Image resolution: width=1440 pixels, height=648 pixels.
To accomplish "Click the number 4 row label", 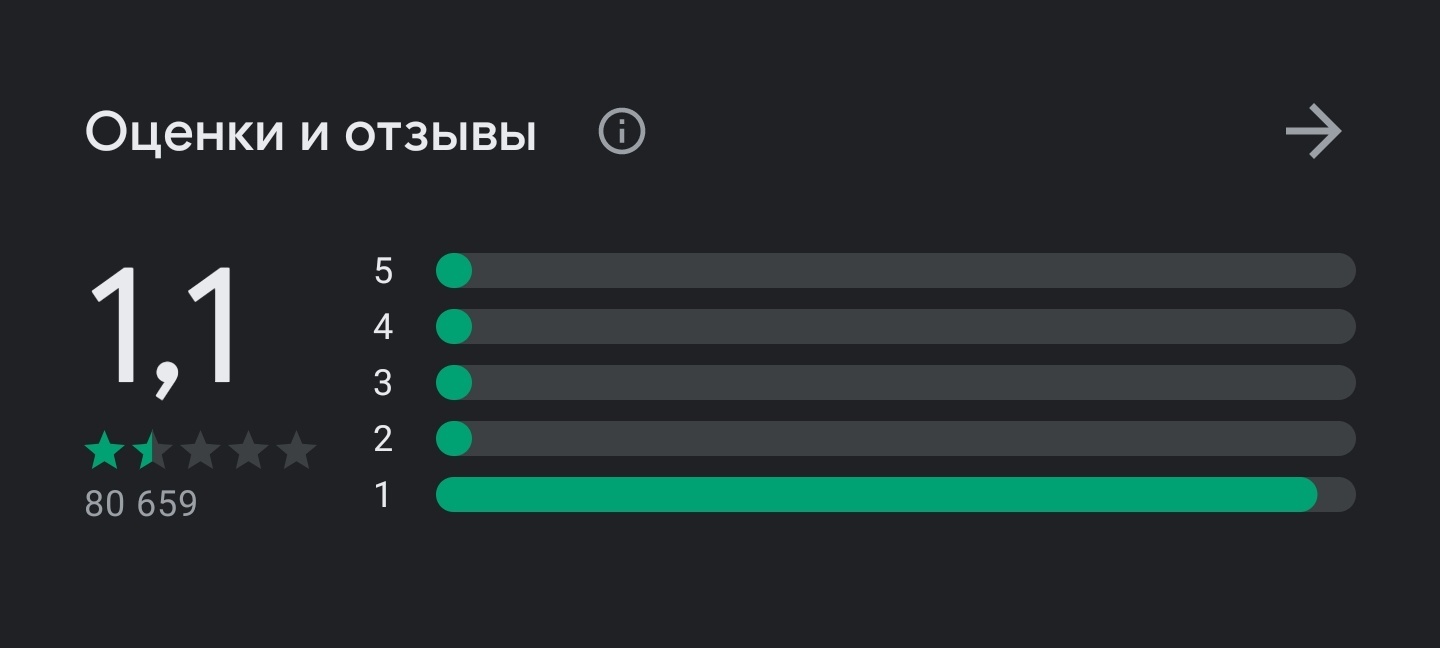I will [383, 327].
